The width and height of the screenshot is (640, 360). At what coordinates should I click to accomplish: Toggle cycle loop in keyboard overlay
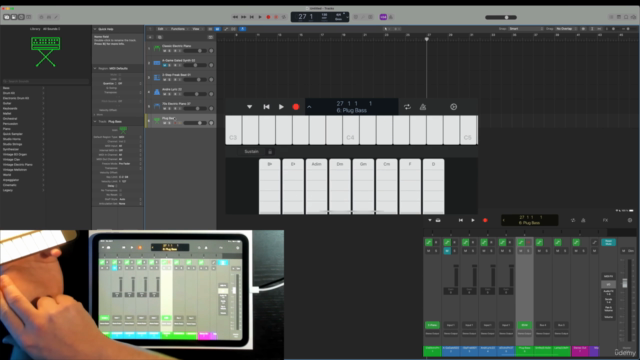click(x=407, y=107)
